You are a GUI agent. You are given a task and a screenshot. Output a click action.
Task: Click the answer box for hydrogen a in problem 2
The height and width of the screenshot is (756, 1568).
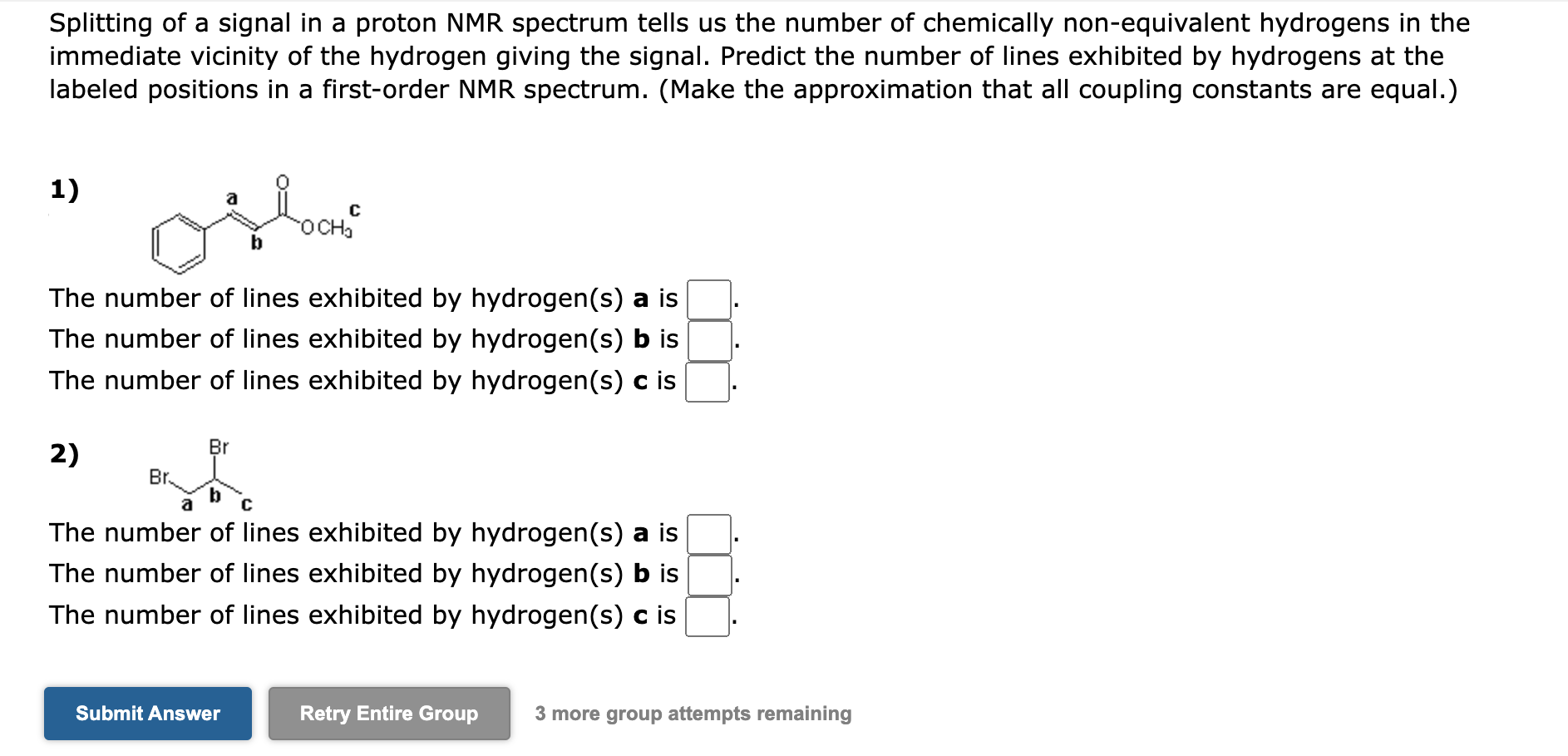click(x=708, y=533)
